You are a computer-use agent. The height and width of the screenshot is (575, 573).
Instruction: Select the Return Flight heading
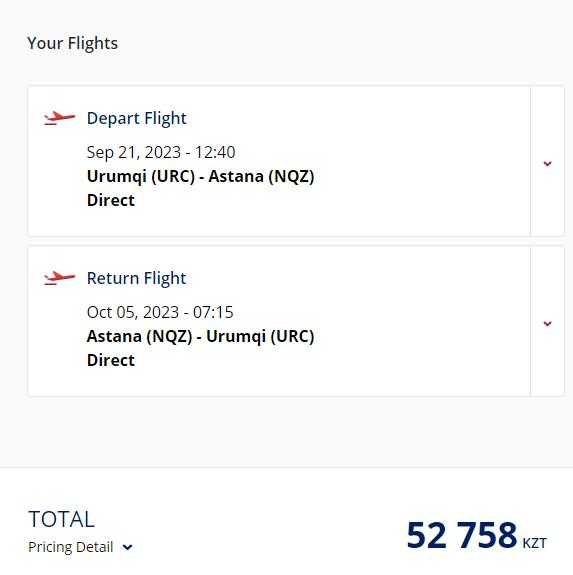[137, 278]
